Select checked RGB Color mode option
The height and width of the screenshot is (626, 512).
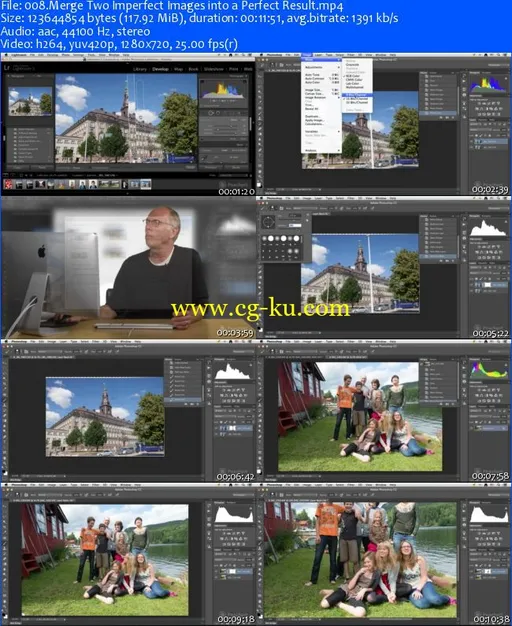click(x=357, y=76)
